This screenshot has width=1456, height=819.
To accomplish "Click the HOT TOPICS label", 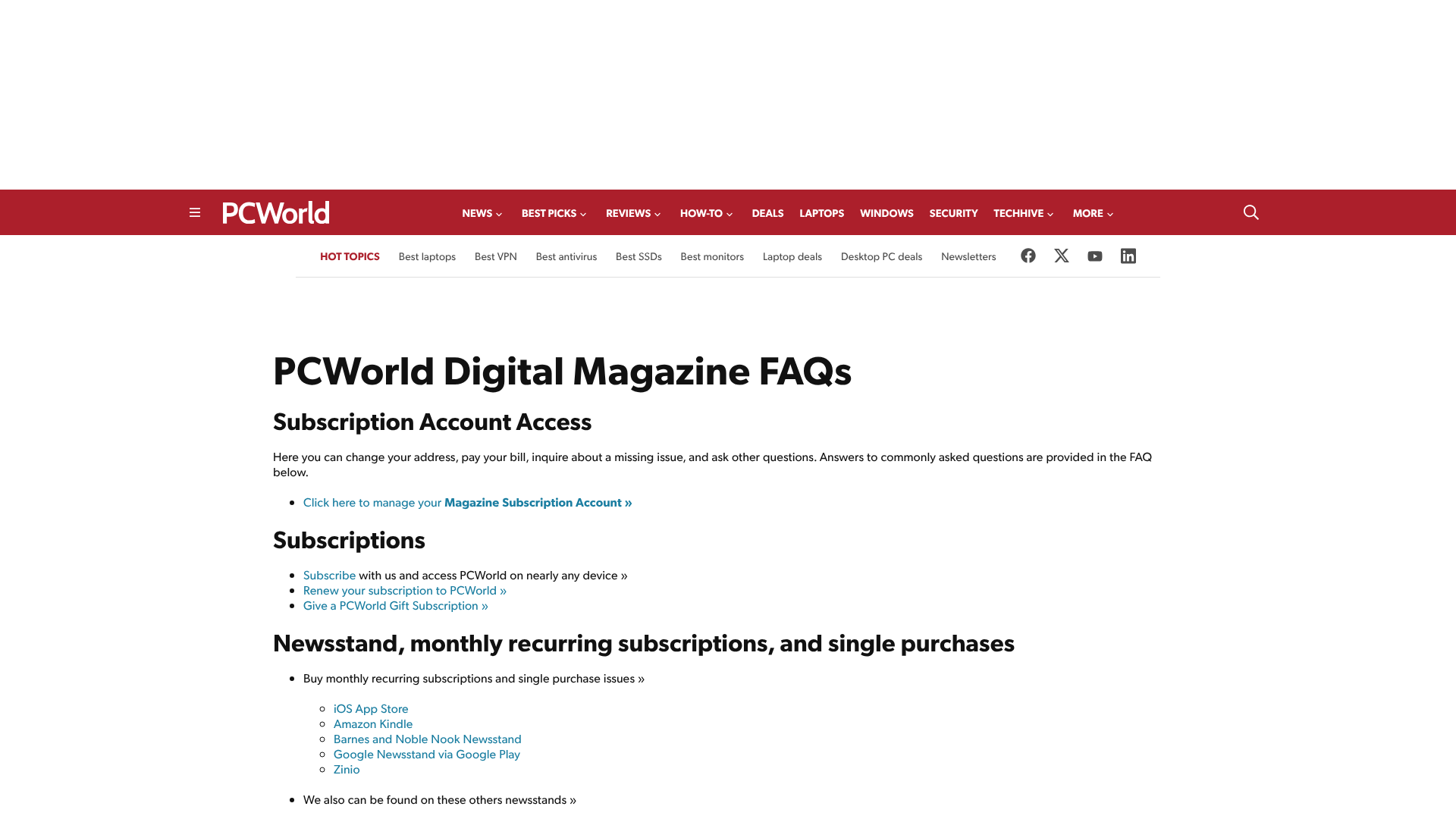I will point(350,257).
